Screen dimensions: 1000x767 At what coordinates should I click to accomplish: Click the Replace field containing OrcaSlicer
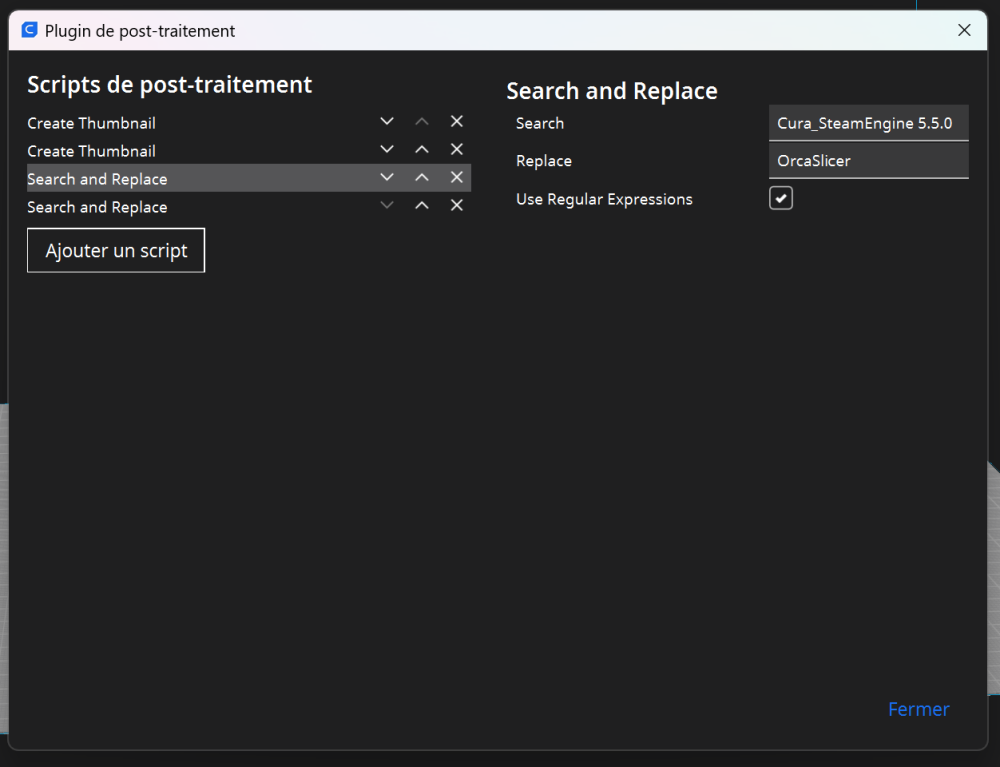tap(867, 160)
